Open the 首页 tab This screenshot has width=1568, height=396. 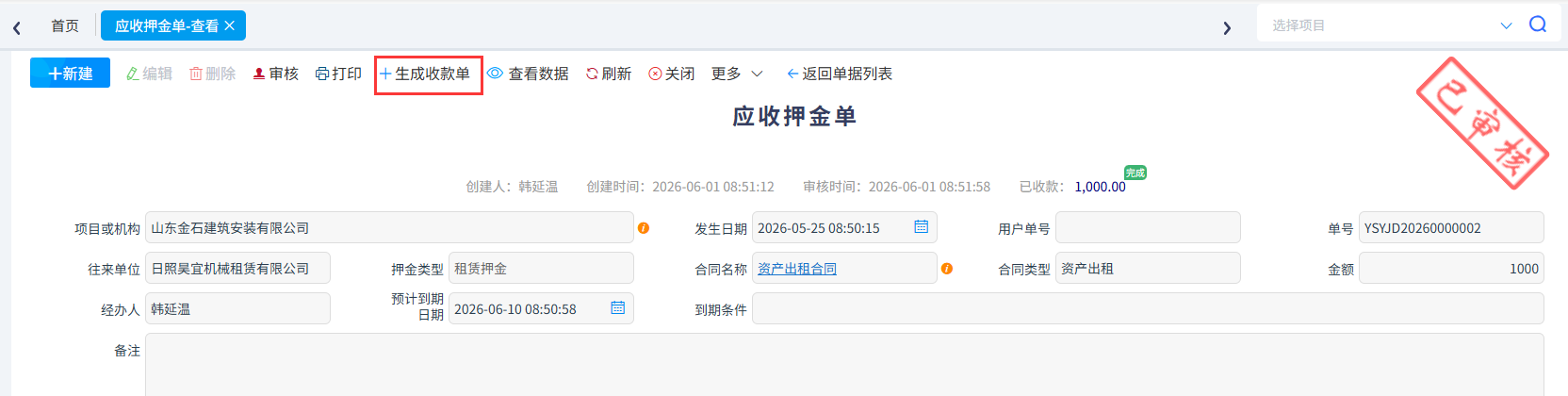(x=65, y=25)
